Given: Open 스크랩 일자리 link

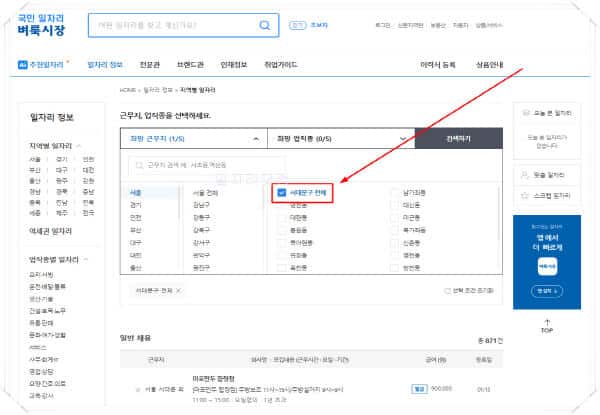Looking at the screenshot, I should click(552, 195).
